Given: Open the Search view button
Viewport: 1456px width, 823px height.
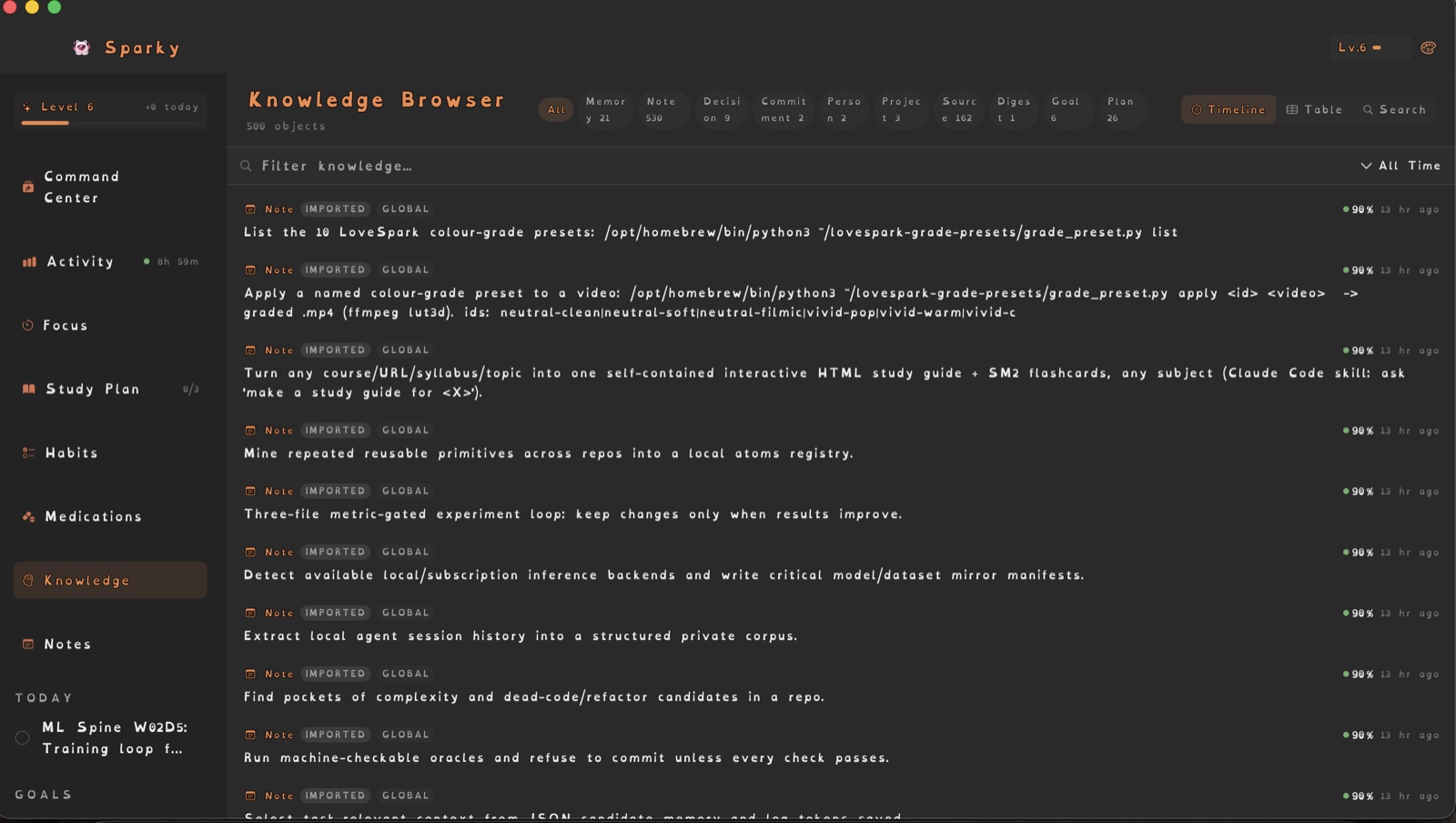Looking at the screenshot, I should coord(1394,109).
